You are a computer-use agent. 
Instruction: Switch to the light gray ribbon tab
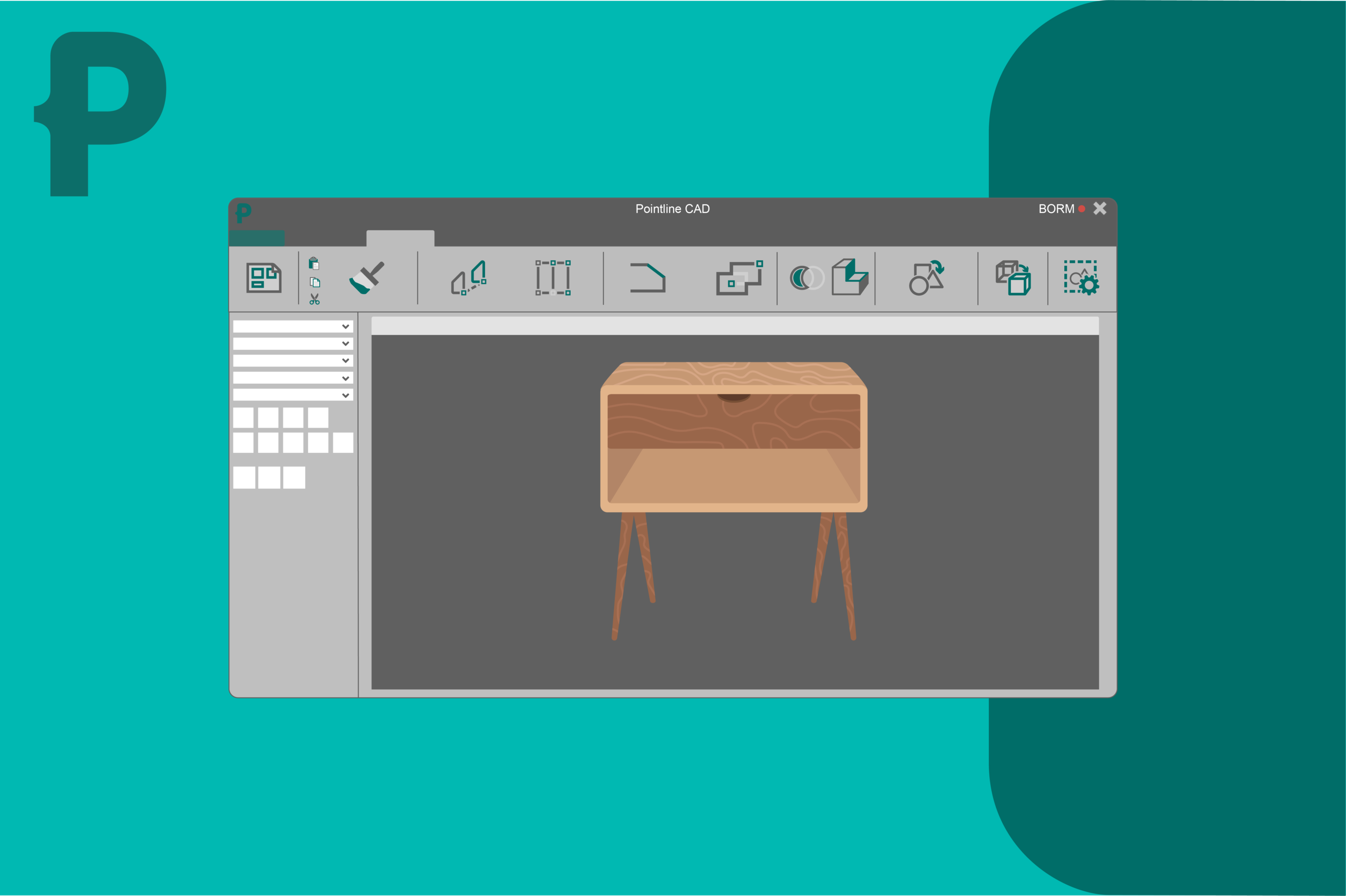(400, 238)
